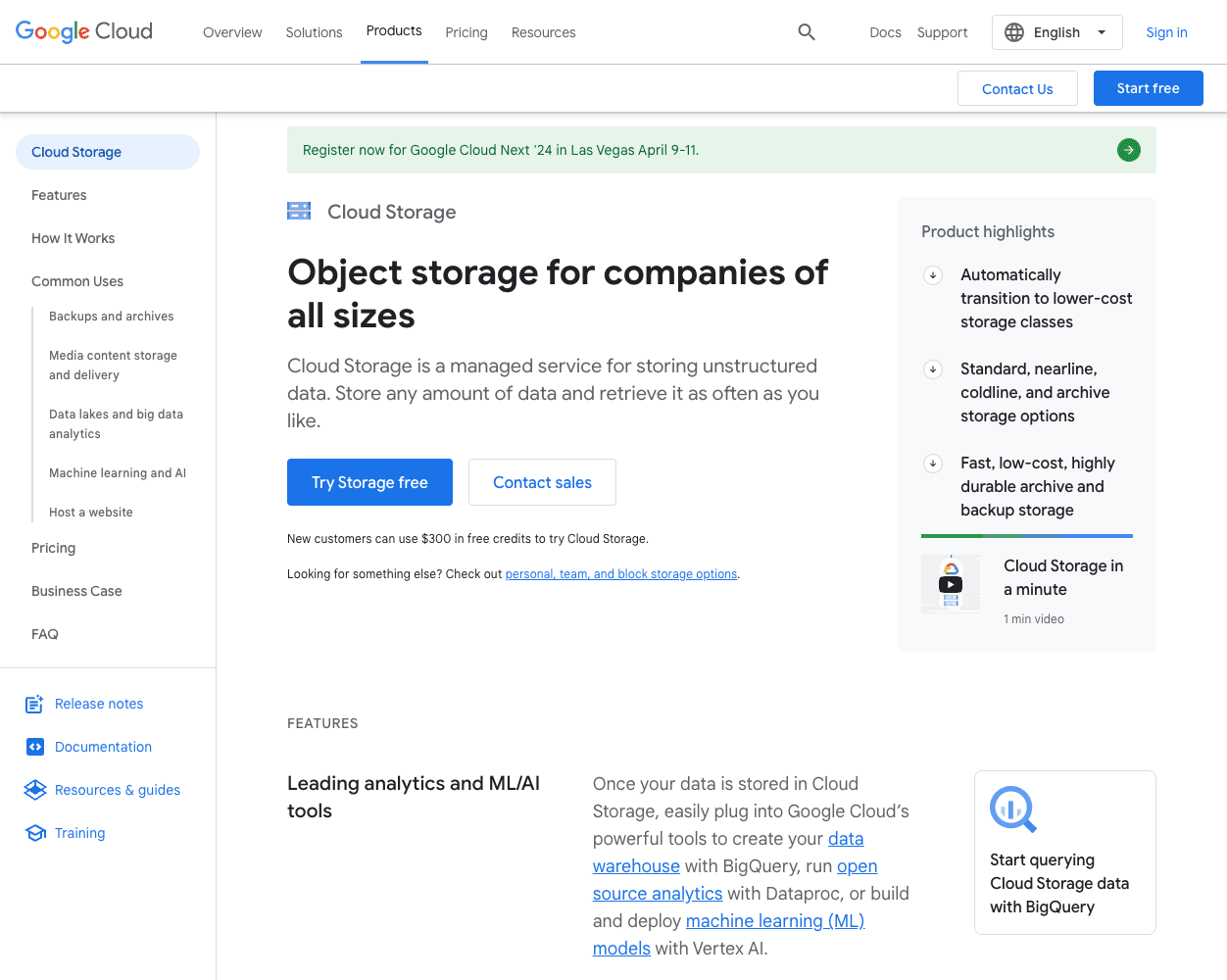Viewport: 1227px width, 980px height.
Task: Open the Pricing top nav item
Action: tap(466, 32)
